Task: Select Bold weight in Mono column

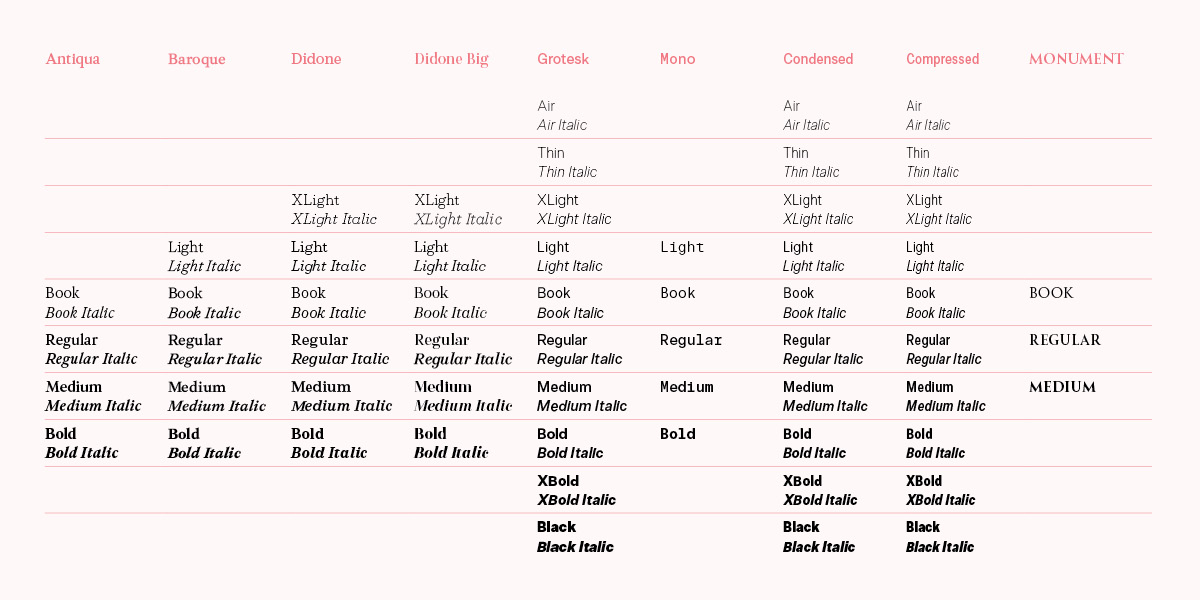Action: coord(678,434)
